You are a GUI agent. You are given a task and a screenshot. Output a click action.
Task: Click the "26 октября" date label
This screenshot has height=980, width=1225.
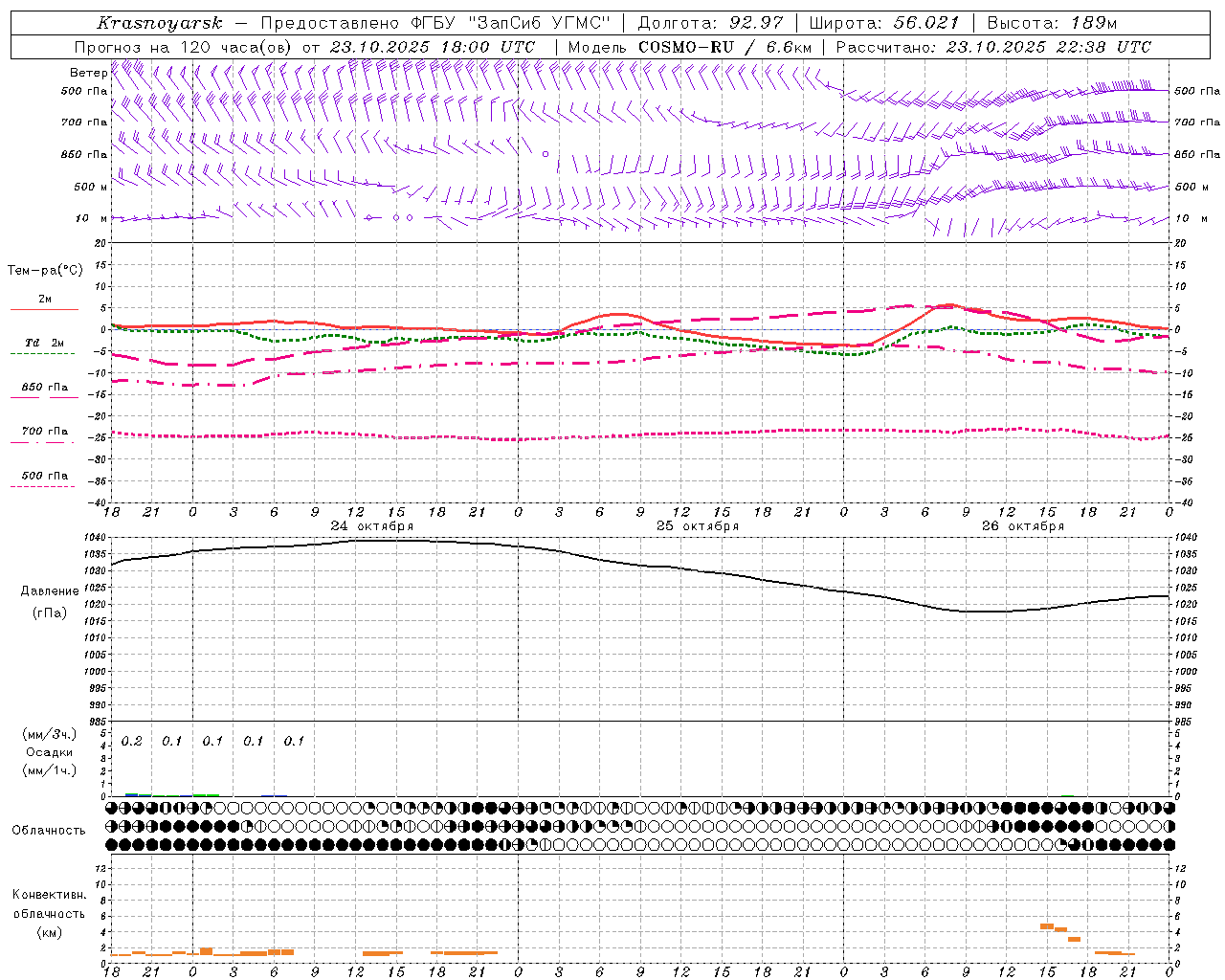click(x=1023, y=526)
